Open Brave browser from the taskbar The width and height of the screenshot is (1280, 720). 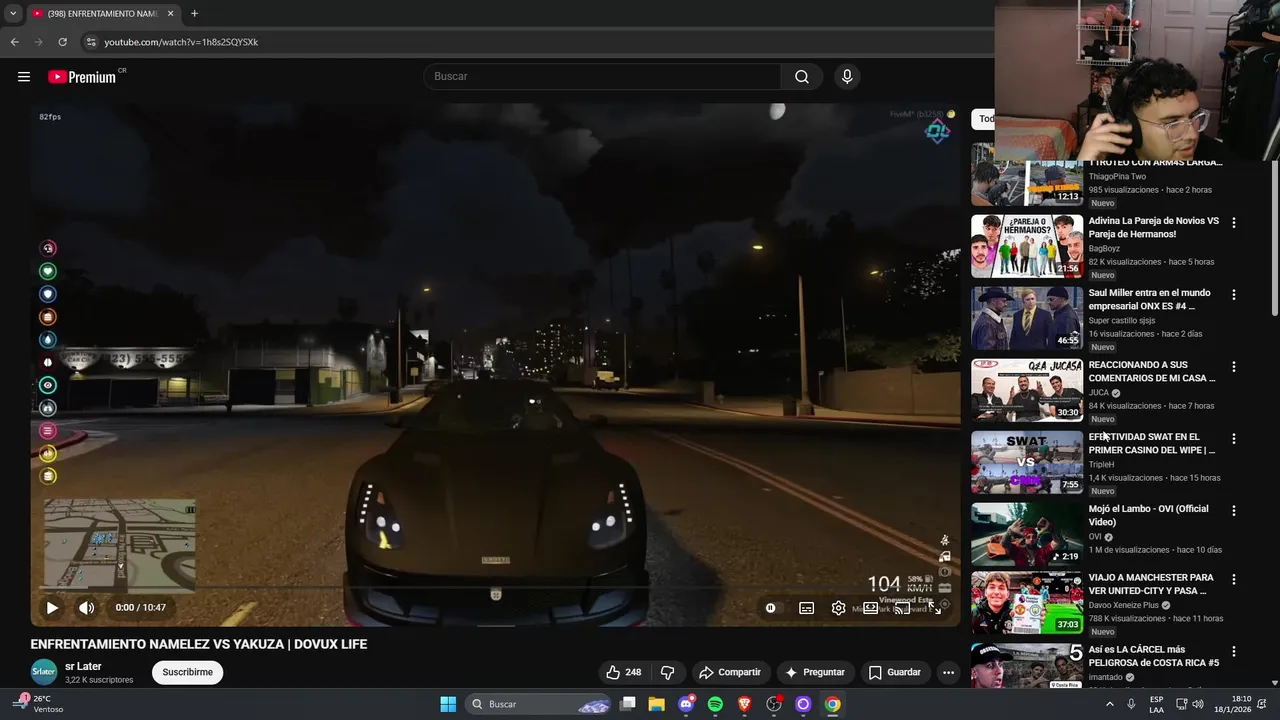(744, 704)
